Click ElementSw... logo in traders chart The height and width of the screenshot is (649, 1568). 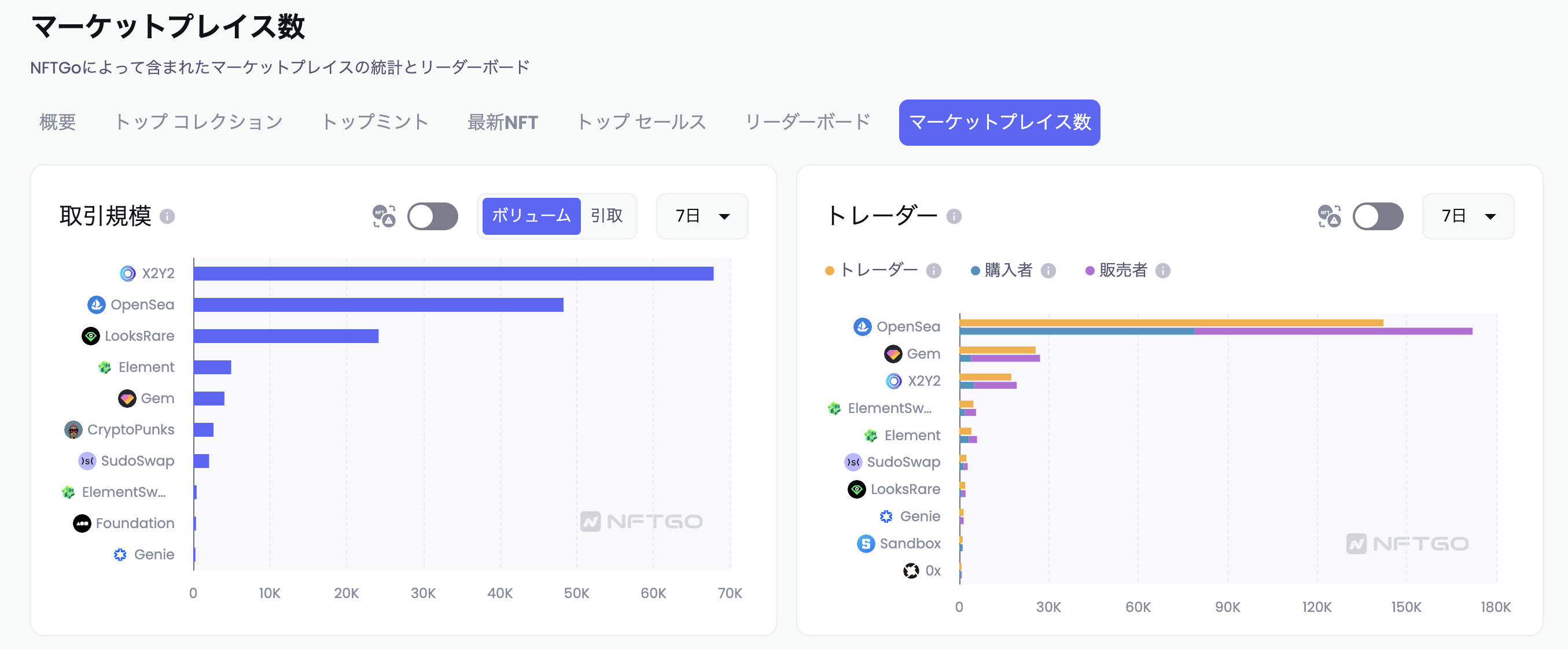click(x=834, y=408)
